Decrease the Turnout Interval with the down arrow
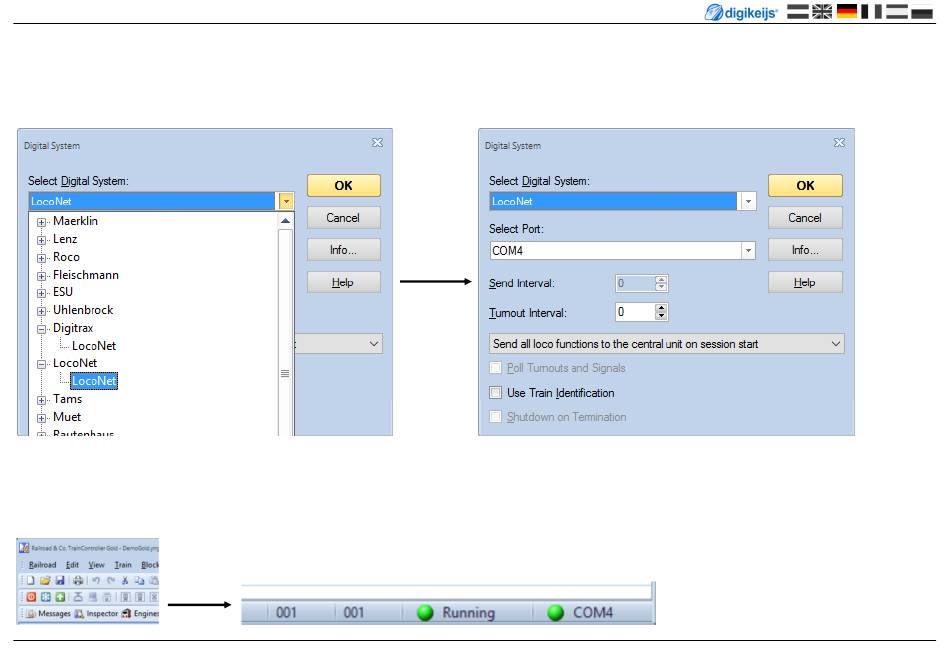950x659 pixels. (x=661, y=316)
